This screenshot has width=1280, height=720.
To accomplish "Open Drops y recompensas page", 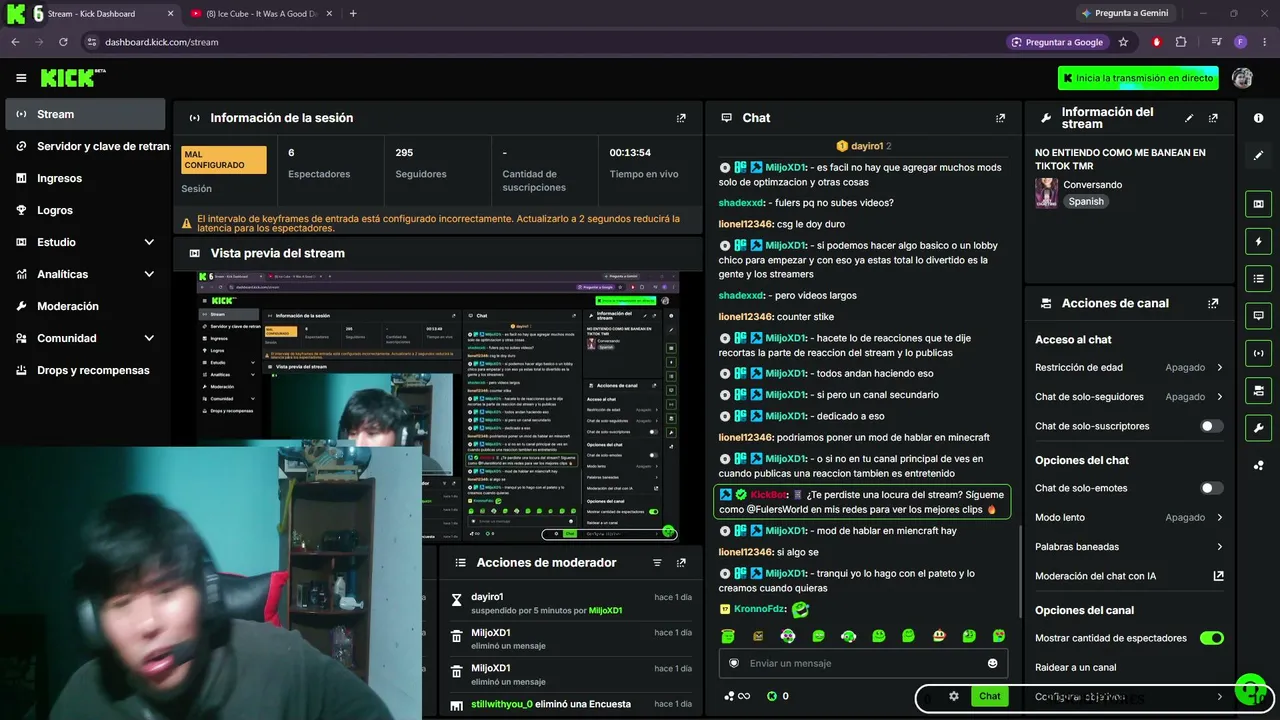I will (x=85, y=370).
